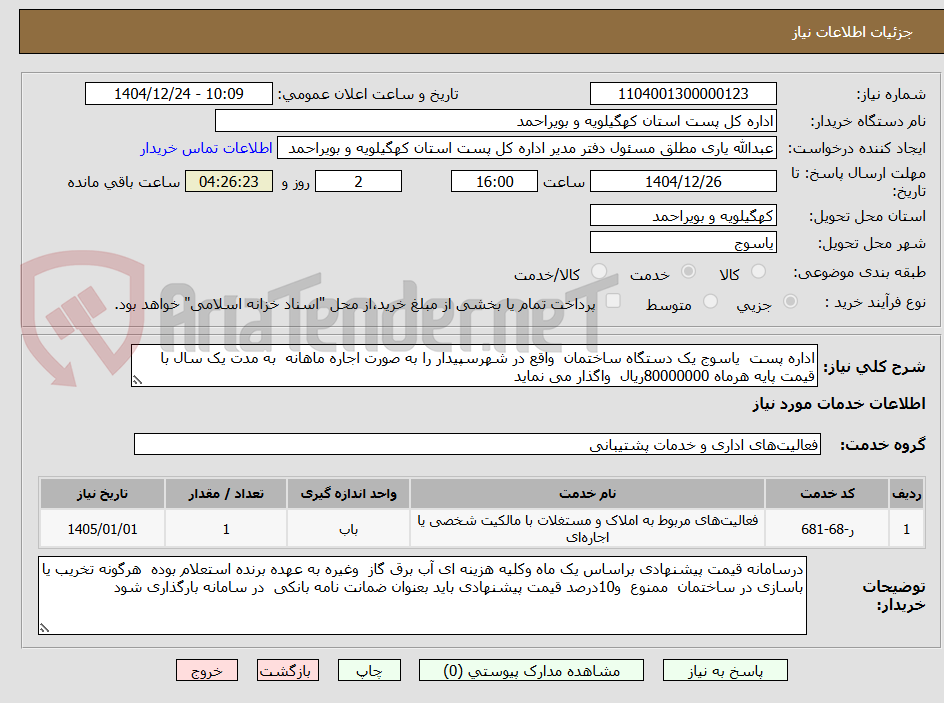Click the ردیف column header
The height and width of the screenshot is (703, 944).
point(907,494)
